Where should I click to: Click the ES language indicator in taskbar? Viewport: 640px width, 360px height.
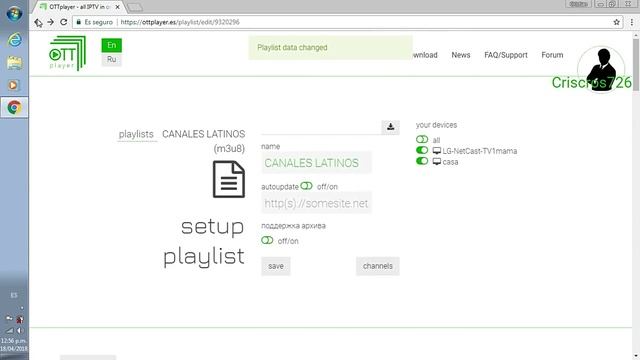click(x=14, y=295)
